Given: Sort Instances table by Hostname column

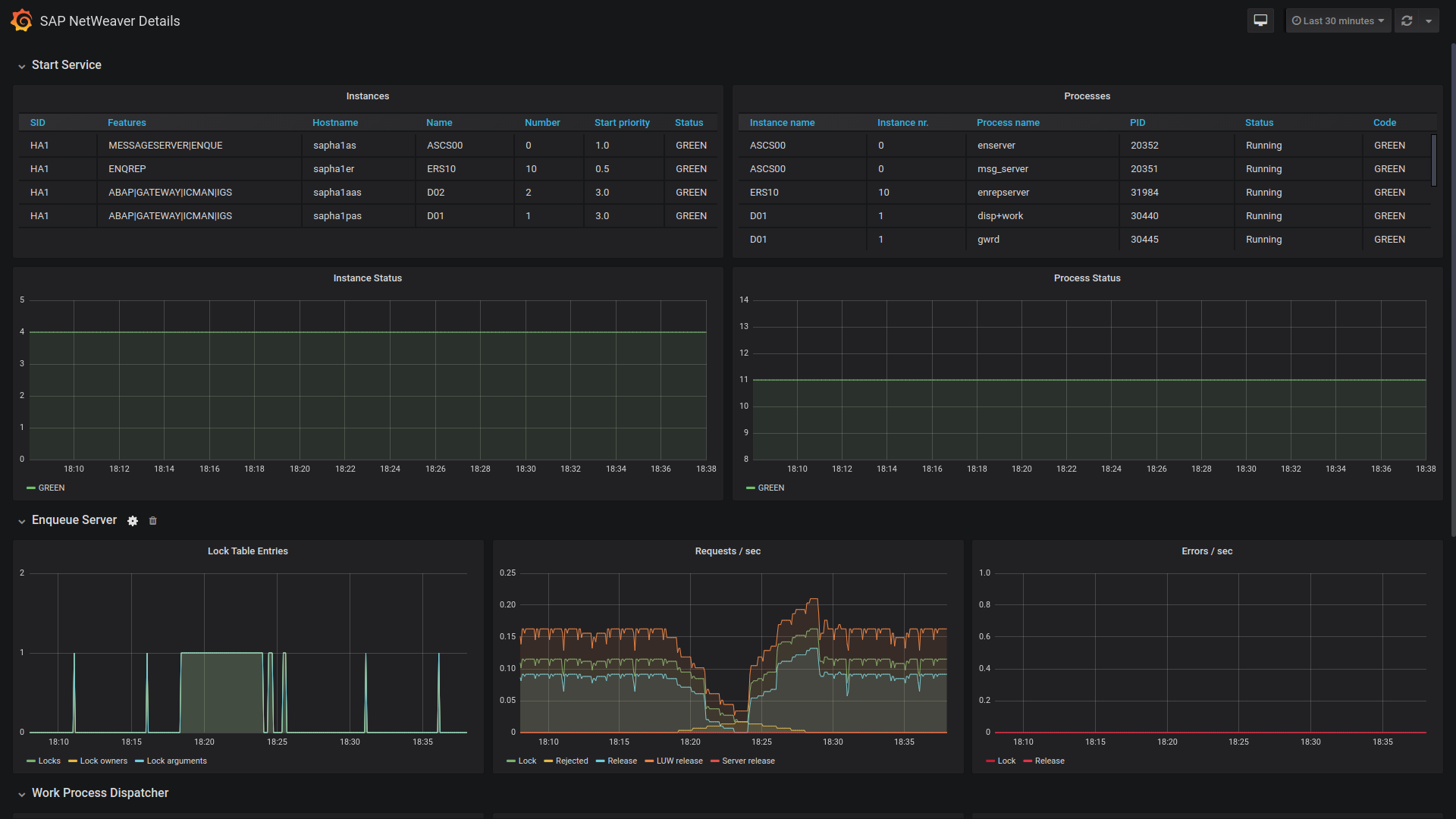Looking at the screenshot, I should coord(334,123).
